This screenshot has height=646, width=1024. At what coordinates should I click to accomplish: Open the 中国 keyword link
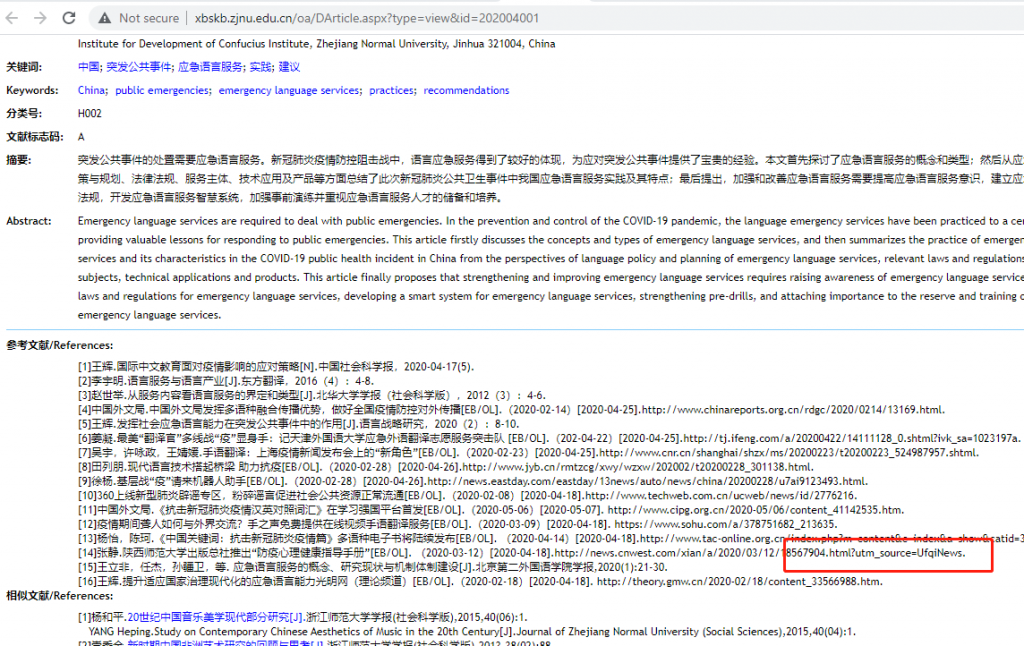click(x=88, y=67)
